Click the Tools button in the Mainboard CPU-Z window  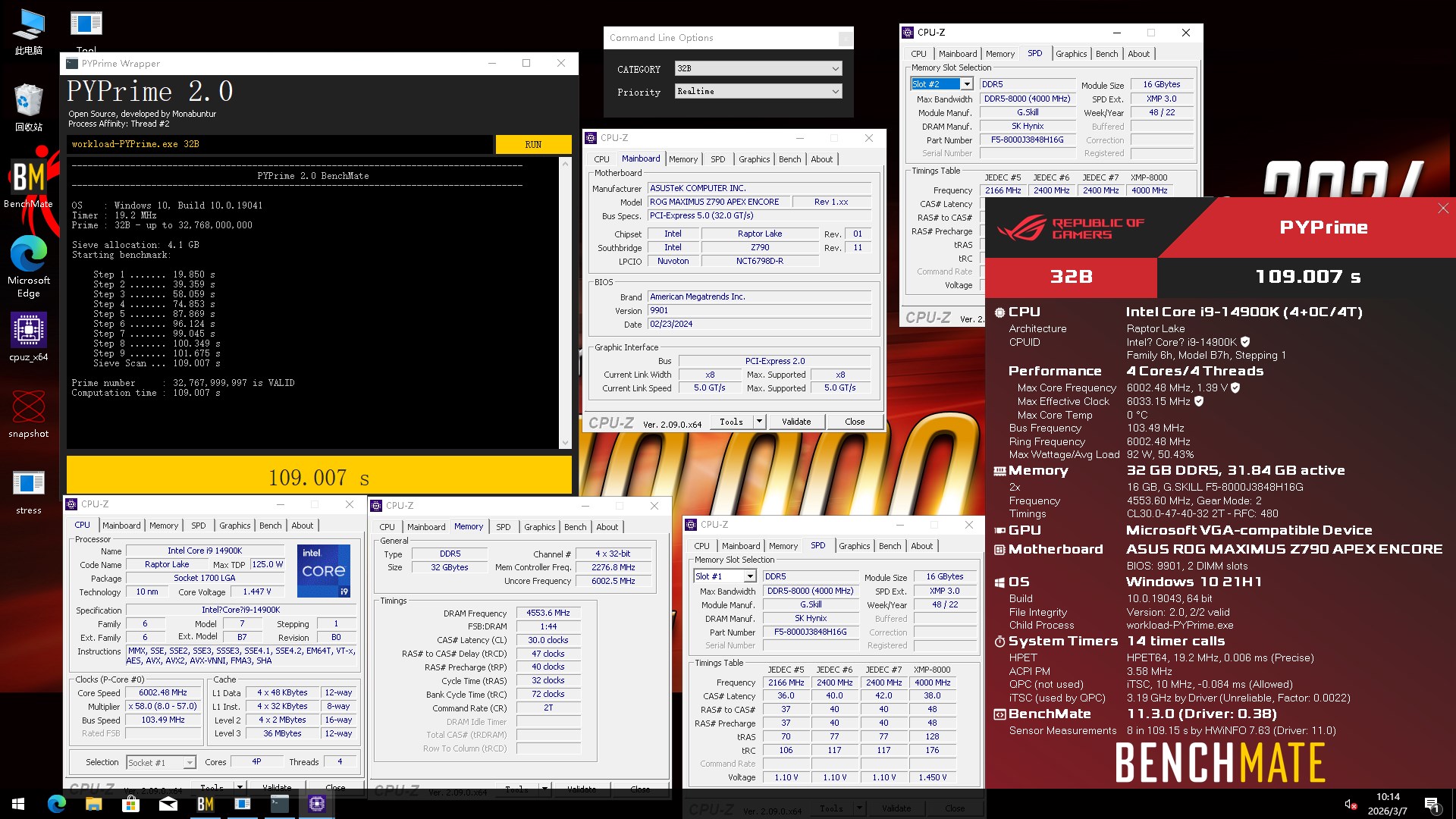(731, 422)
